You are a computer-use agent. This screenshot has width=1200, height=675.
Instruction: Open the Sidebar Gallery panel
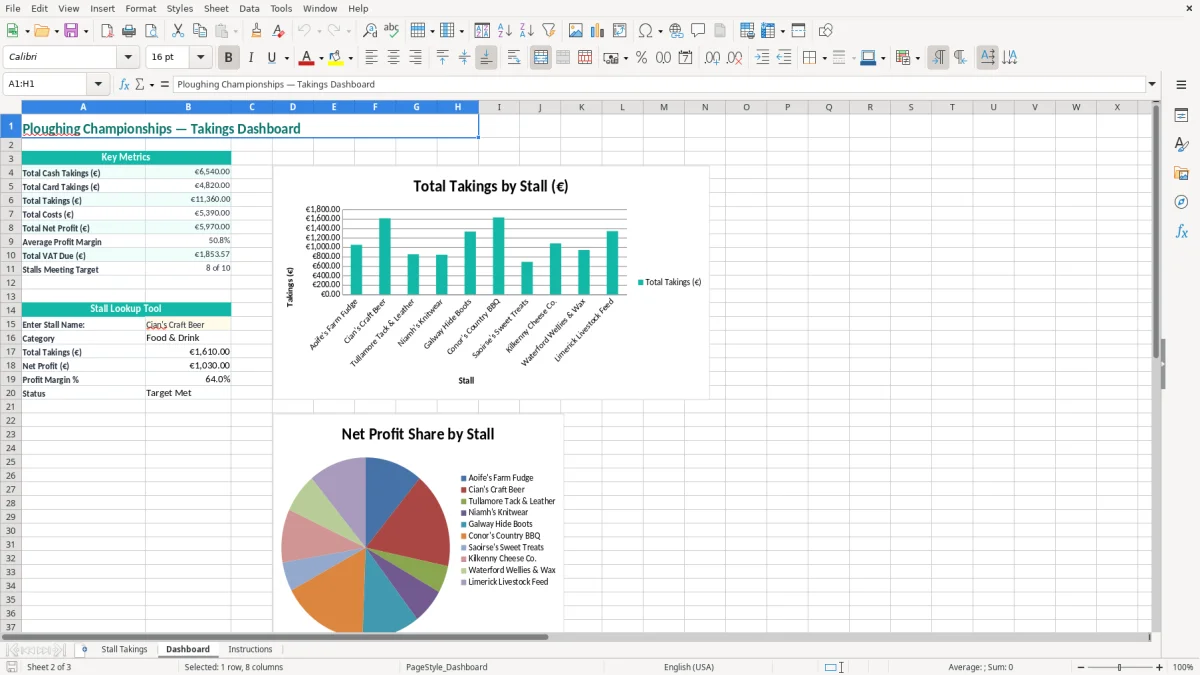coord(1181,174)
